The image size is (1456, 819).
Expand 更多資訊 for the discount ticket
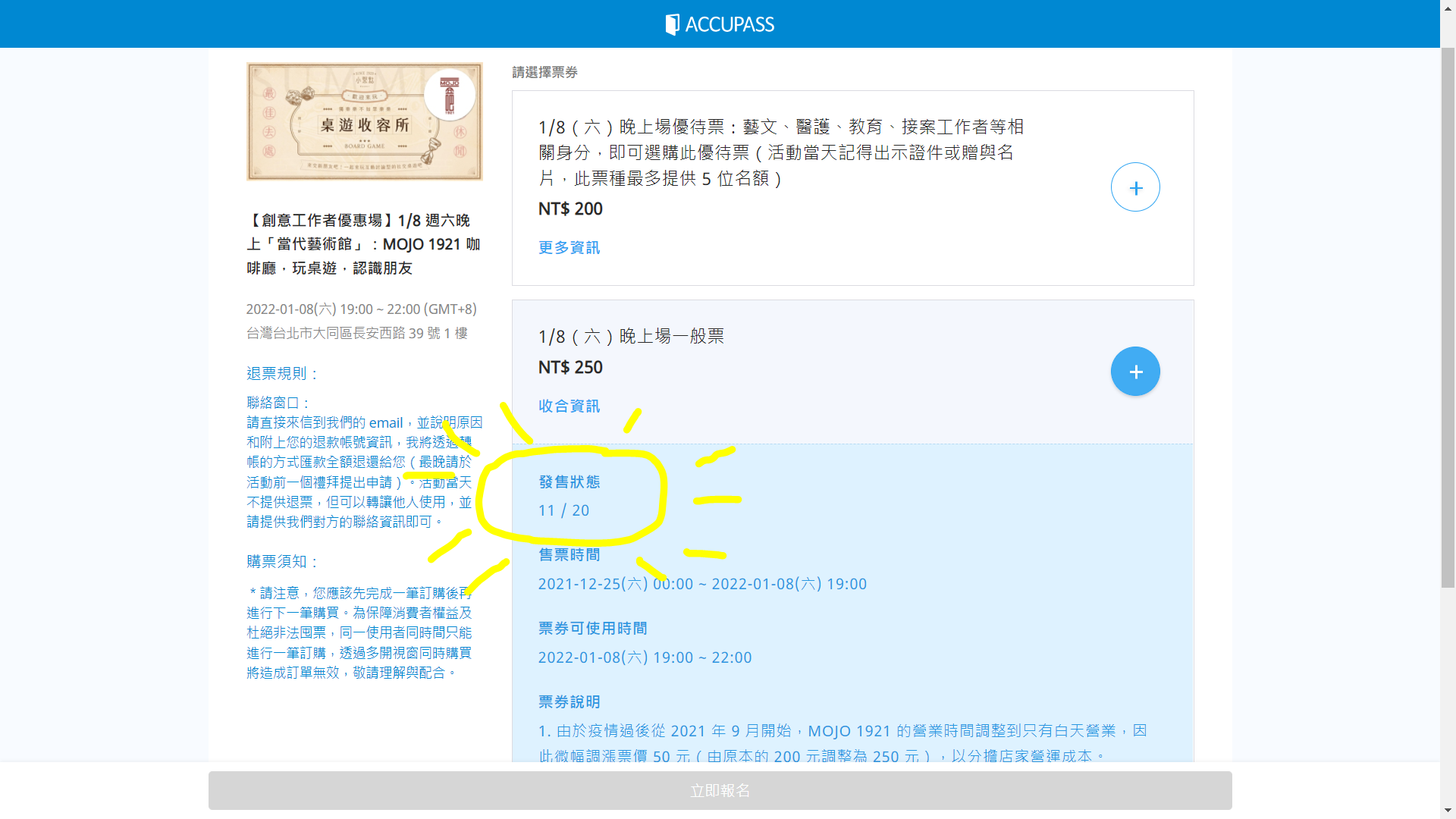coord(569,248)
